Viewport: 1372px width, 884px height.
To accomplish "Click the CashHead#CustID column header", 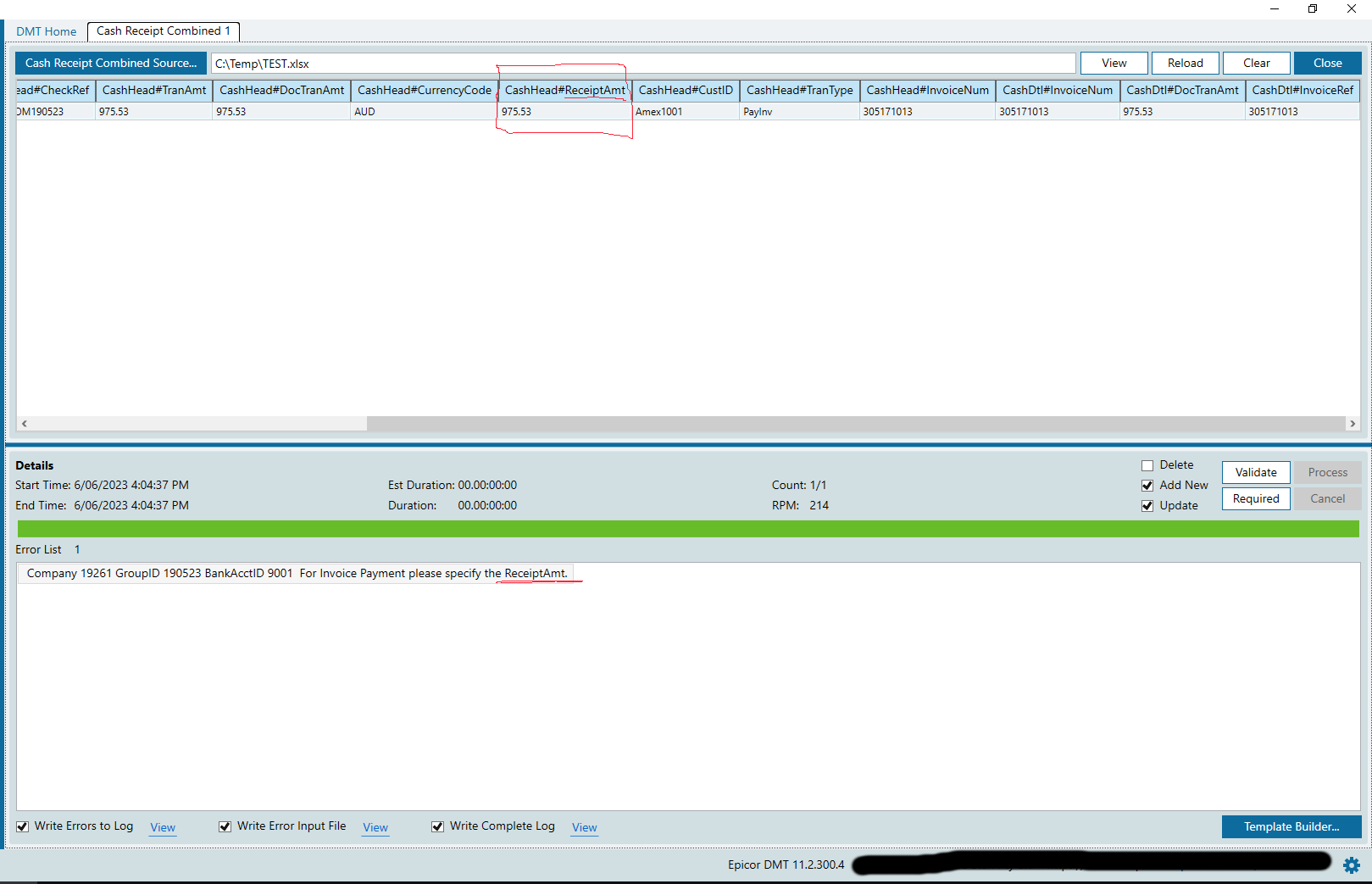I will pos(686,90).
